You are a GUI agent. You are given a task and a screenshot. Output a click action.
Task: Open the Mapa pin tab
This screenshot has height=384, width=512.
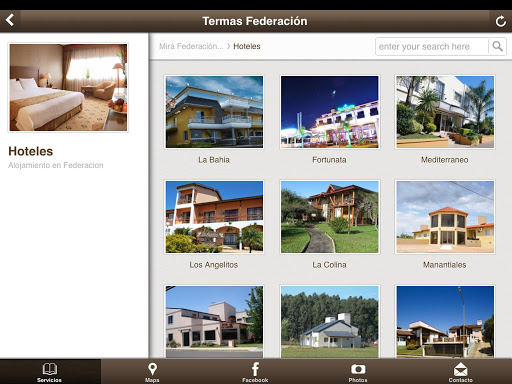(x=152, y=372)
